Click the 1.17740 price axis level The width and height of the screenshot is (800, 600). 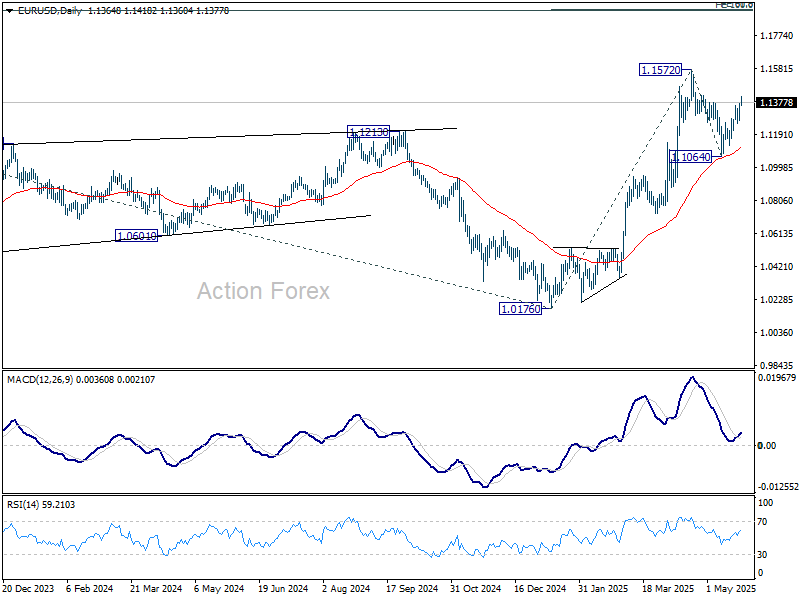click(775, 36)
